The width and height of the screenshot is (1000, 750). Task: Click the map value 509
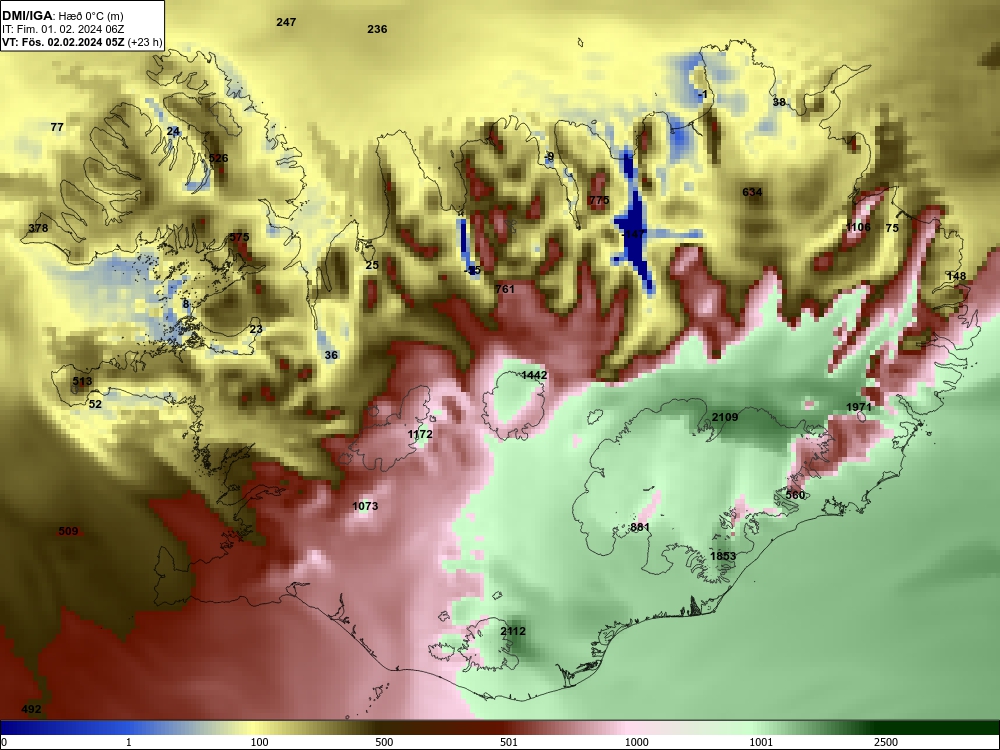pyautogui.click(x=68, y=531)
